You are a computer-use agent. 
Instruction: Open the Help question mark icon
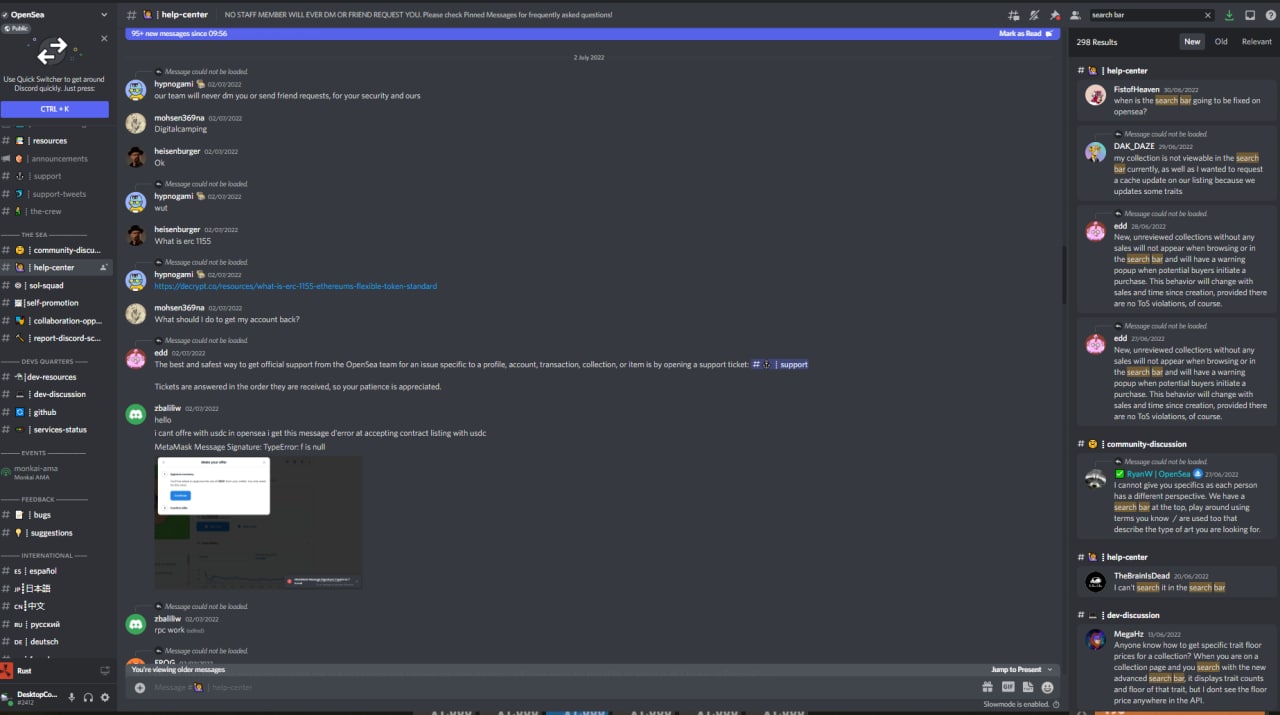click(1270, 15)
